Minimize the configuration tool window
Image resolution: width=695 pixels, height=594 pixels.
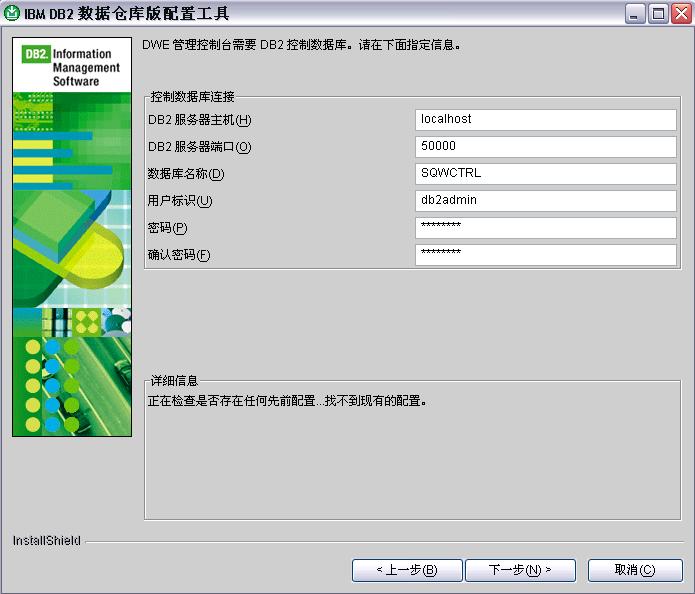636,14
